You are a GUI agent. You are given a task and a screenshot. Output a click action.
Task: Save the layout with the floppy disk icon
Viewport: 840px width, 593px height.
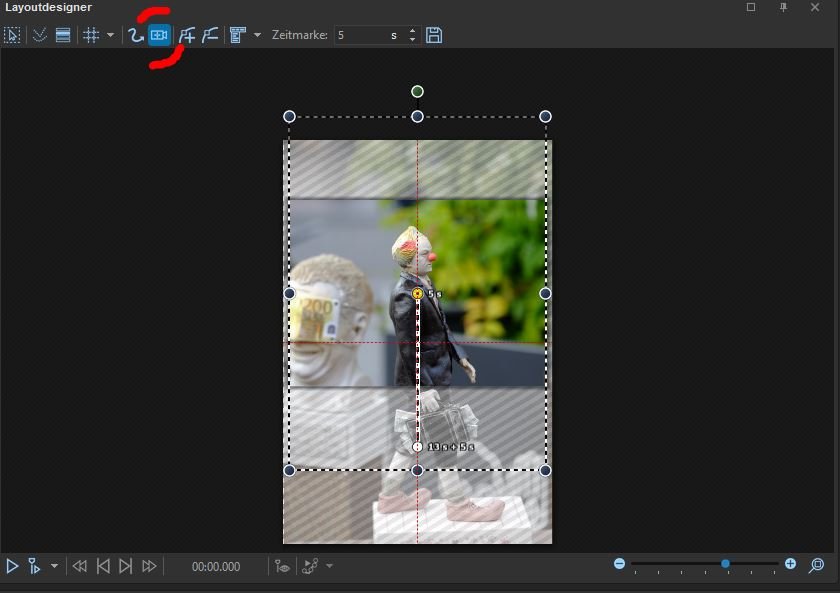tap(434, 35)
